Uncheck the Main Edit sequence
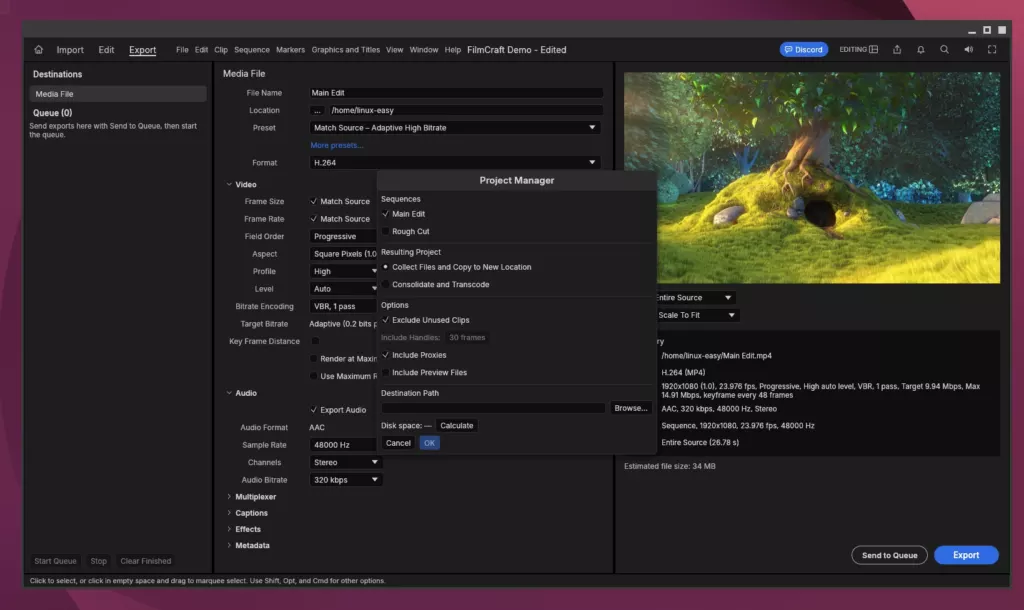 coord(385,214)
